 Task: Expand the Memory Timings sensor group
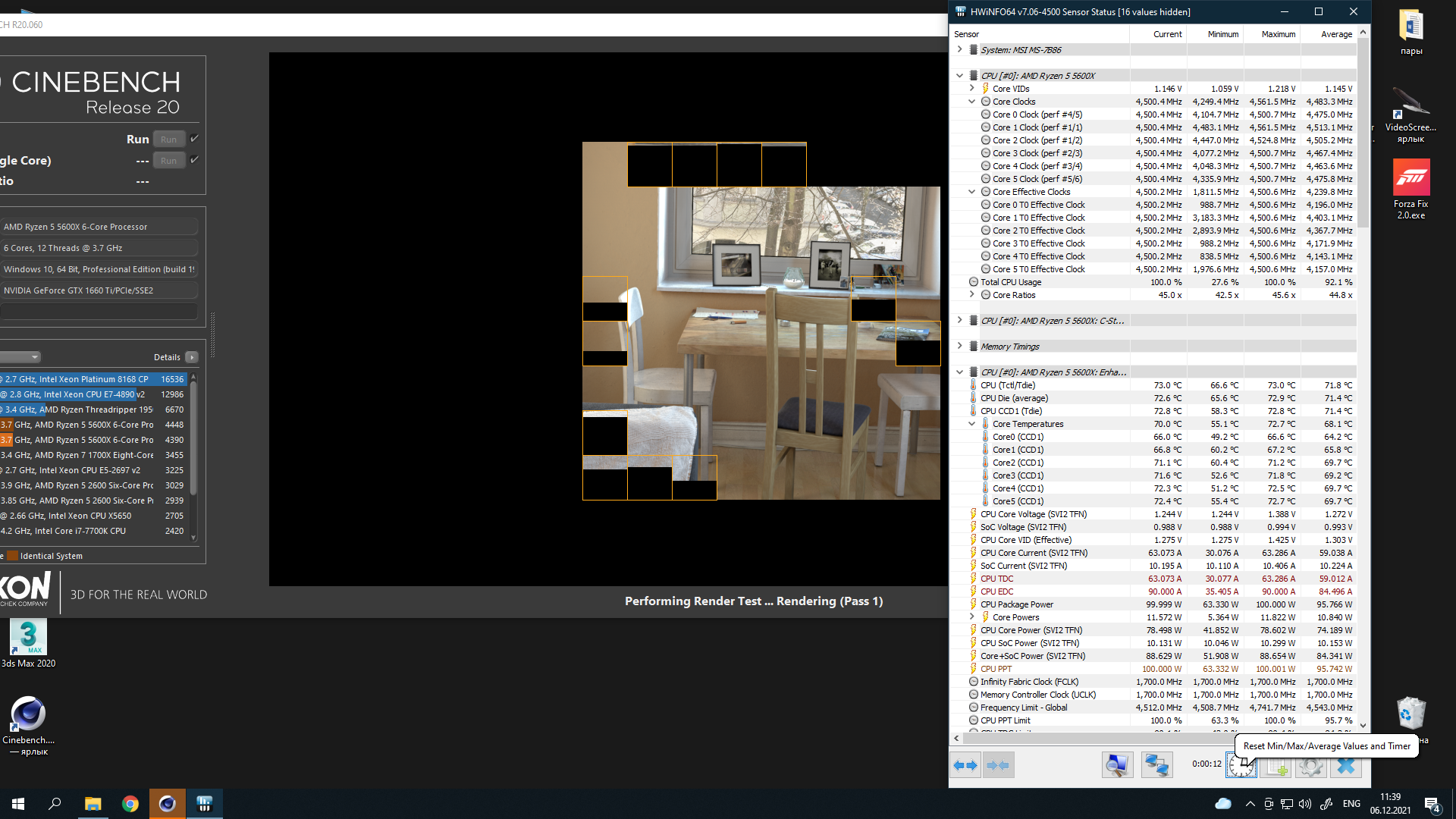pos(960,347)
